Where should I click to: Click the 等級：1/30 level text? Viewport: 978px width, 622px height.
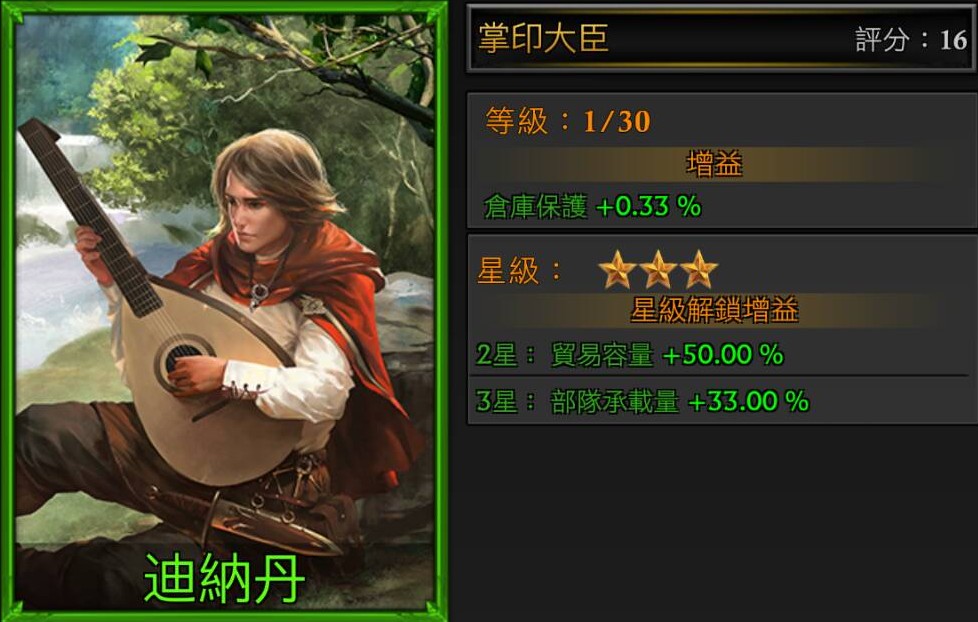pos(568,121)
